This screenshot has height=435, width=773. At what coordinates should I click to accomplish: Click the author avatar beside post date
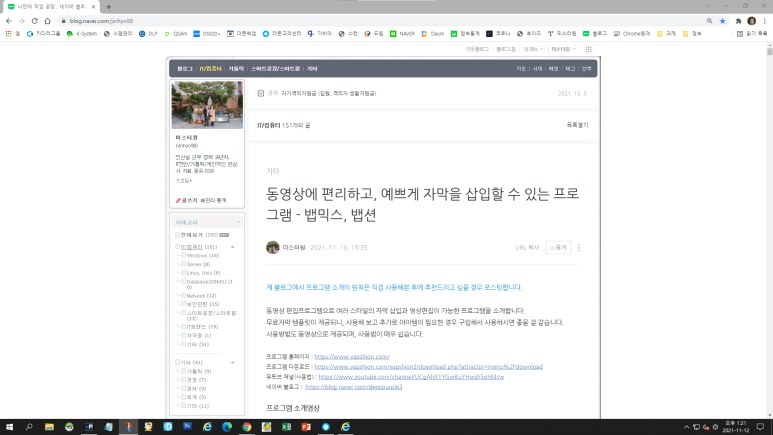pyautogui.click(x=273, y=248)
